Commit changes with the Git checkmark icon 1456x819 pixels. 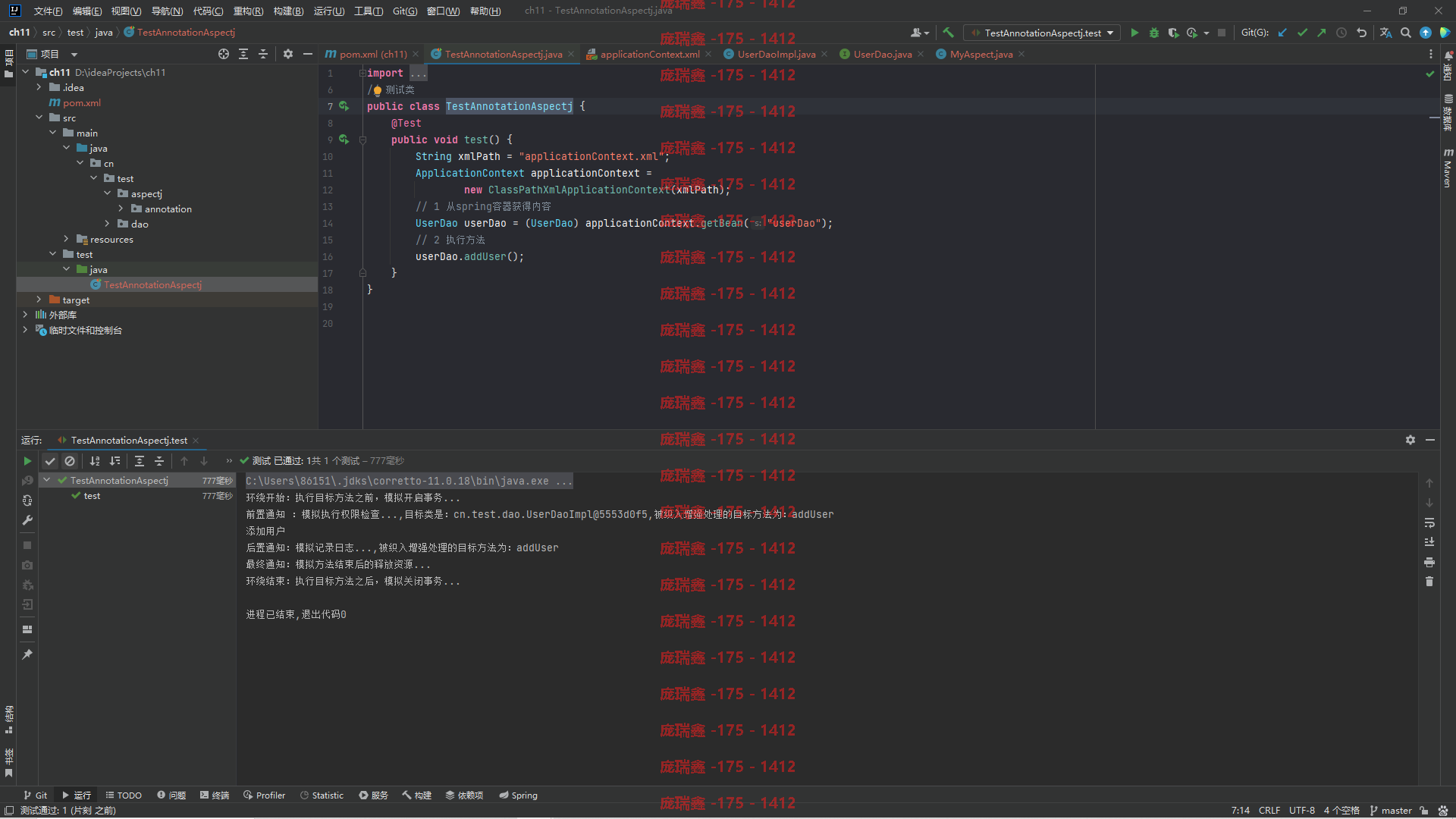click(1302, 33)
